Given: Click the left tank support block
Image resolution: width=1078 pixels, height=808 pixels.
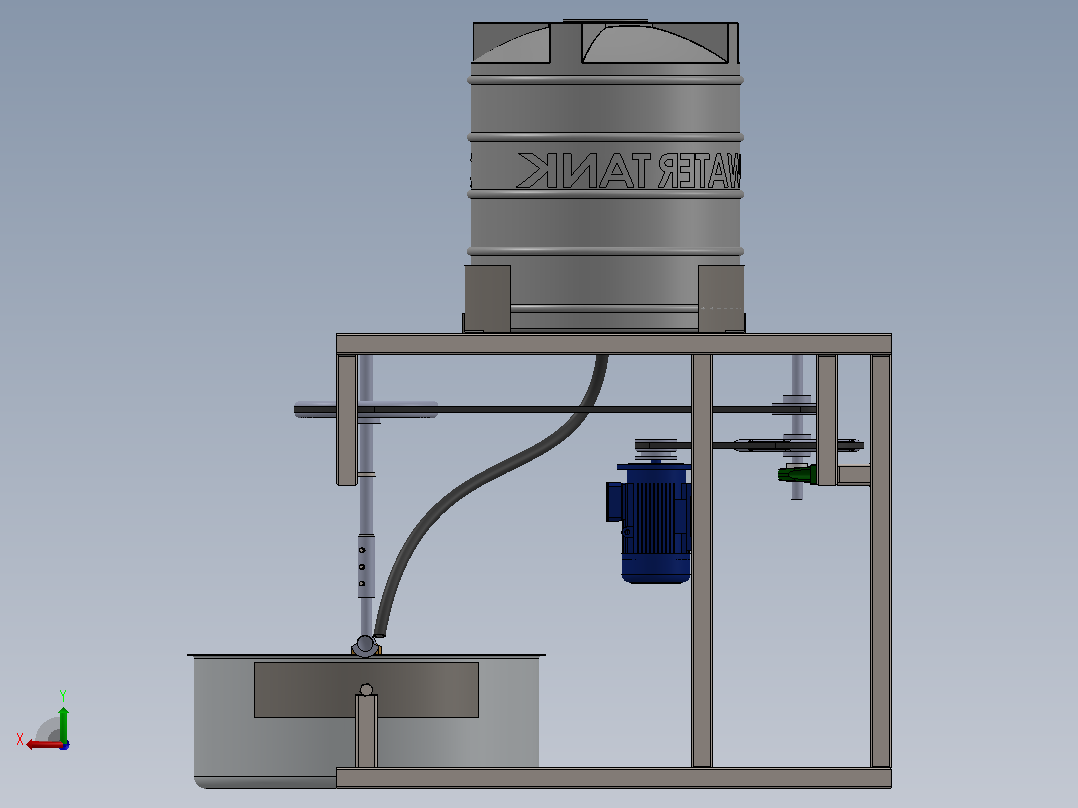Looking at the screenshot, I should (x=487, y=298).
